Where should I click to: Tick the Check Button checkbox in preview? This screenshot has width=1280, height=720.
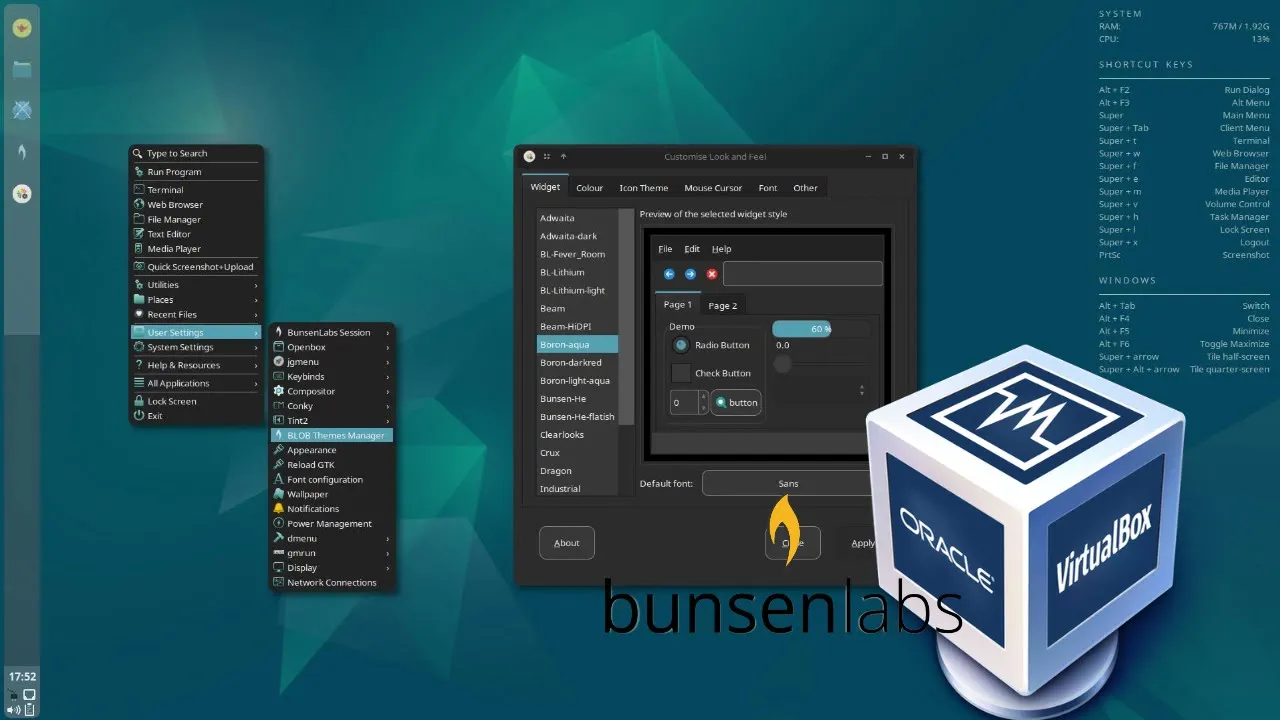pos(680,373)
